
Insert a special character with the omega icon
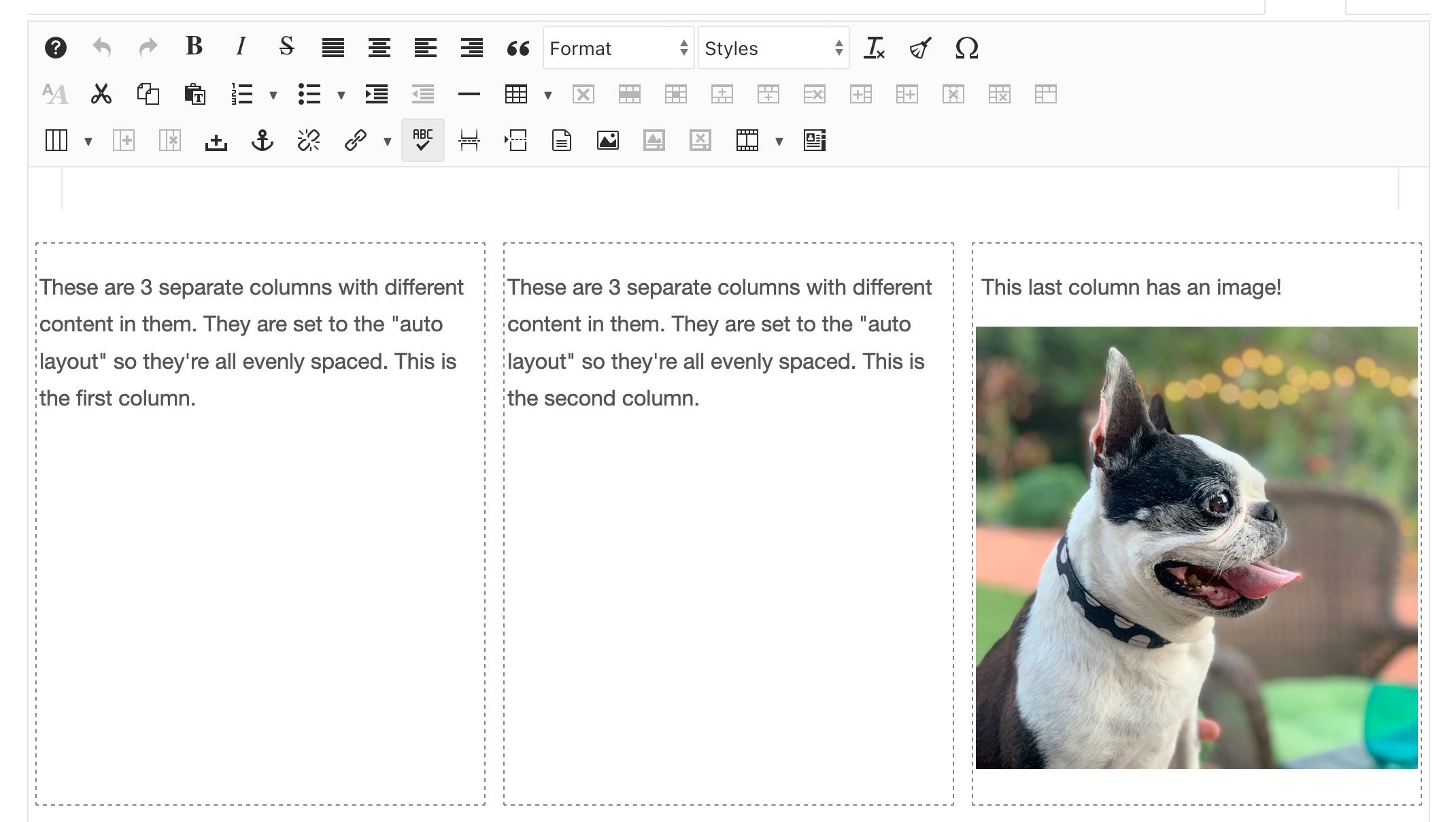click(x=968, y=48)
